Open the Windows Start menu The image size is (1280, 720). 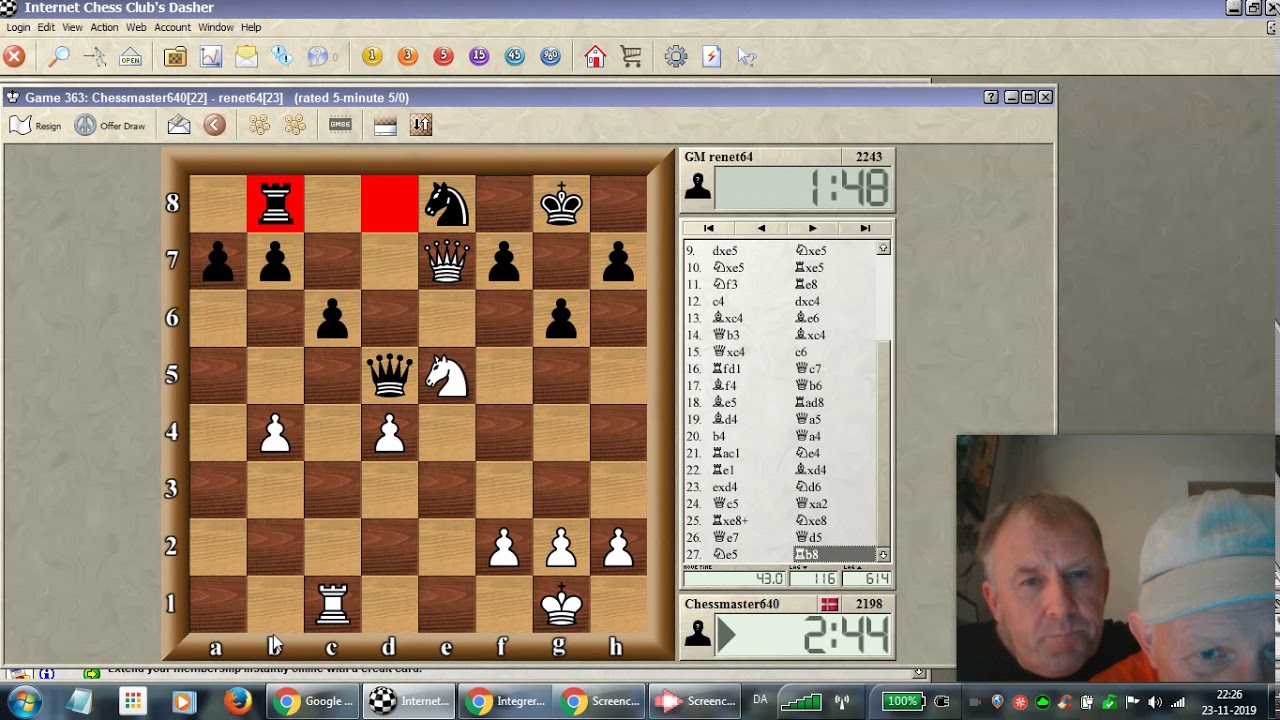click(24, 702)
